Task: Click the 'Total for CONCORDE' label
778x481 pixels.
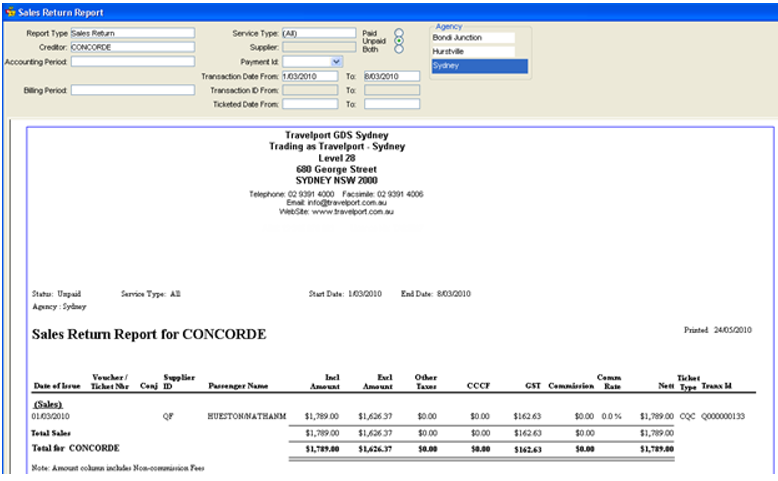Action: pos(75,448)
